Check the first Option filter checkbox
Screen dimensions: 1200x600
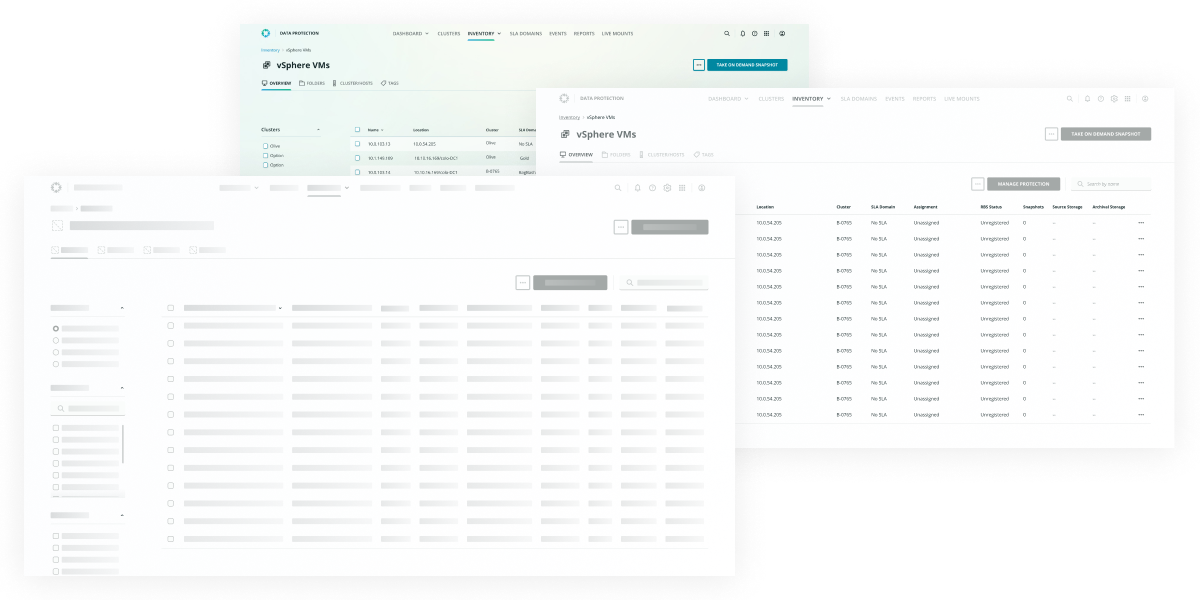[265, 155]
